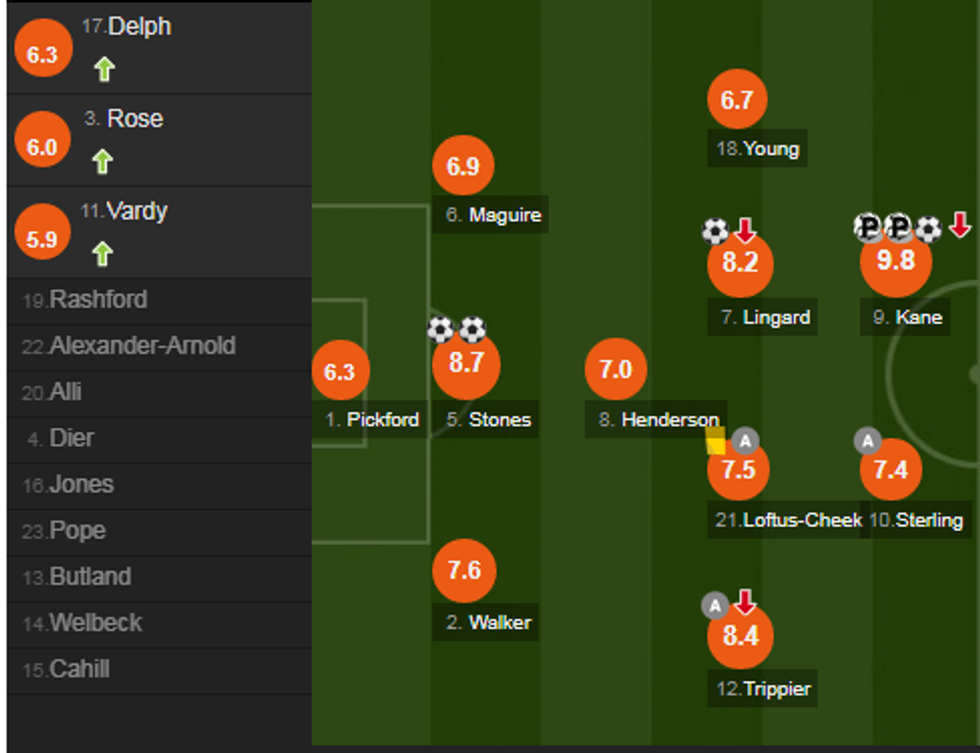Click Young's 6.7 rating circle
This screenshot has height=753, width=980.
(x=737, y=100)
